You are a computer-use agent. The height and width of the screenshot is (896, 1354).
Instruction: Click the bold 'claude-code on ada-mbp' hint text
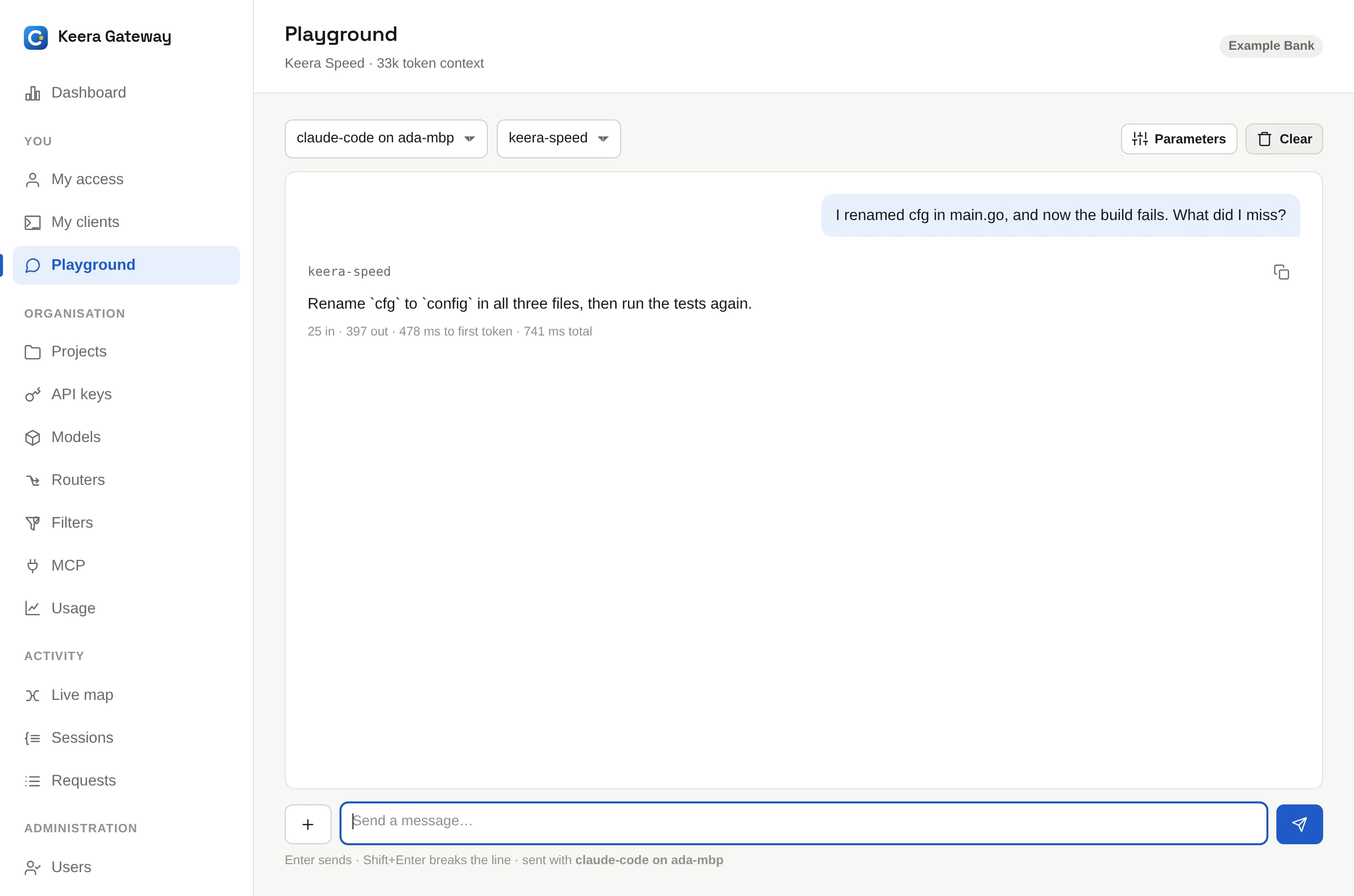(649, 860)
